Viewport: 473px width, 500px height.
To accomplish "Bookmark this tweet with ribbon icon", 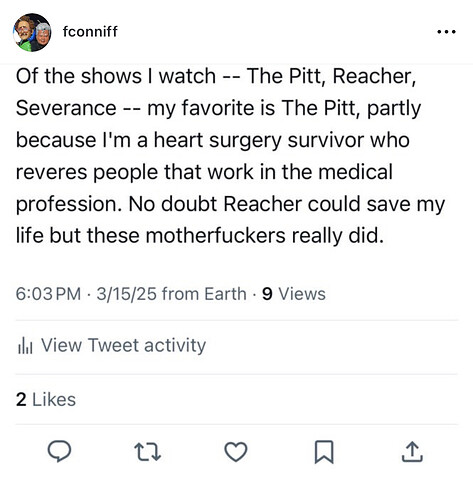I will point(324,452).
